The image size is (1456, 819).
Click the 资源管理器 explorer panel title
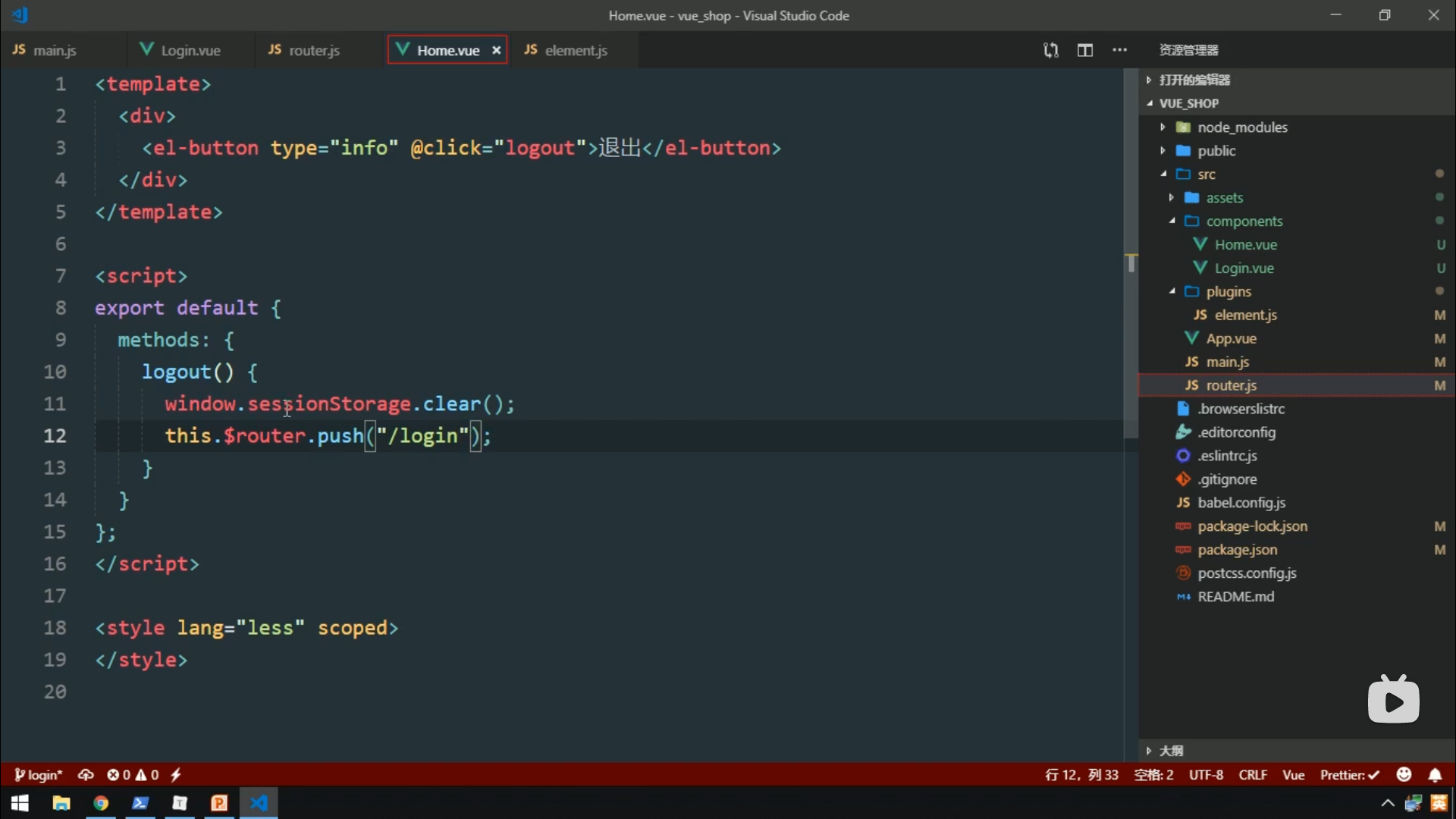[1188, 50]
